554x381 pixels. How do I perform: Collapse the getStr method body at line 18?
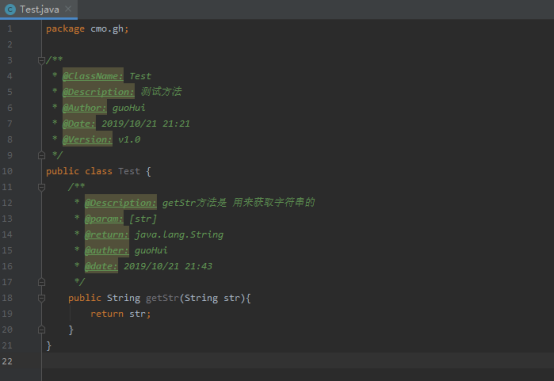click(41, 298)
